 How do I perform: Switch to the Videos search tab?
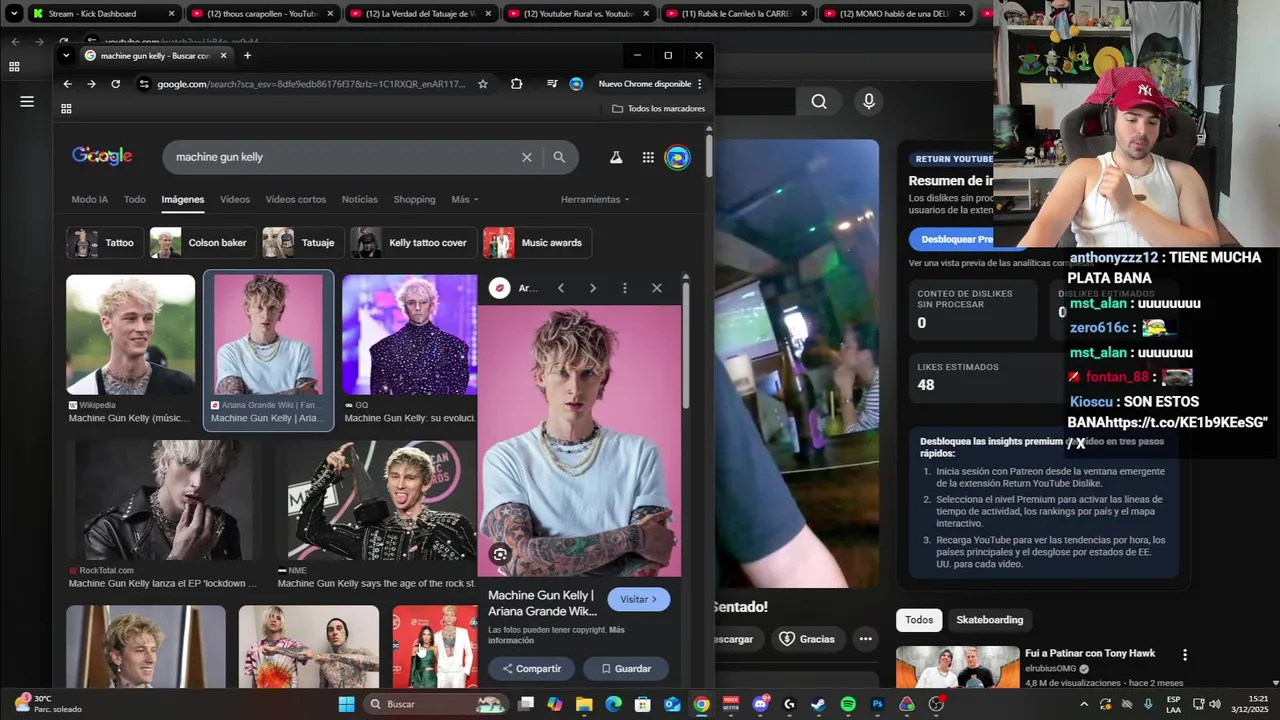235,199
